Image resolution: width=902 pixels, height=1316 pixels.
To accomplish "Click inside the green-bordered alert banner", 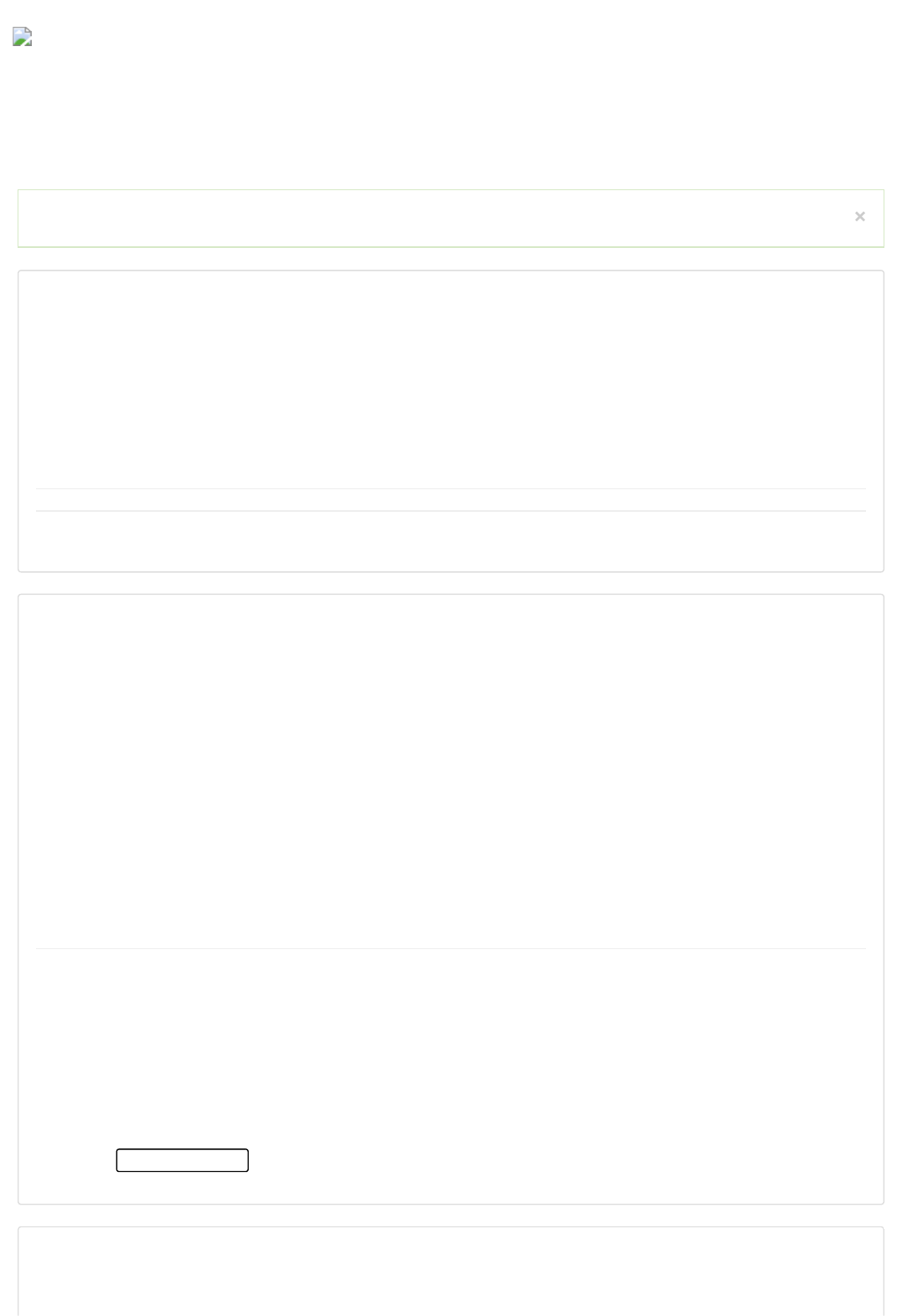I will (436, 219).
